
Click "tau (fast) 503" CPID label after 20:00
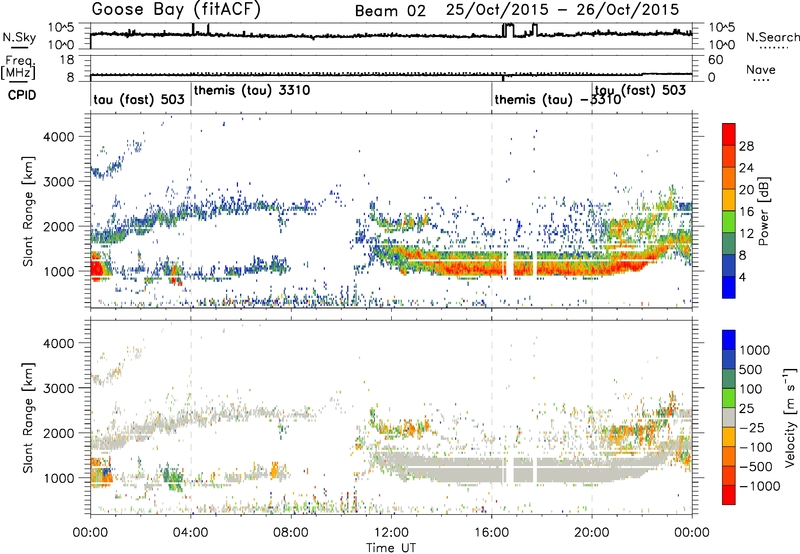pyautogui.click(x=640, y=90)
